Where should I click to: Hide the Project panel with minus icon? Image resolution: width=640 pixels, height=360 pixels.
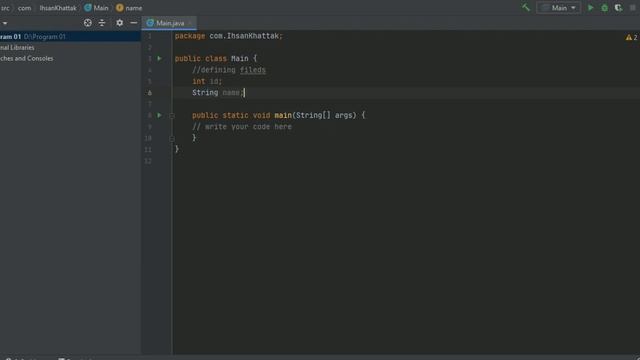pyautogui.click(x=133, y=23)
